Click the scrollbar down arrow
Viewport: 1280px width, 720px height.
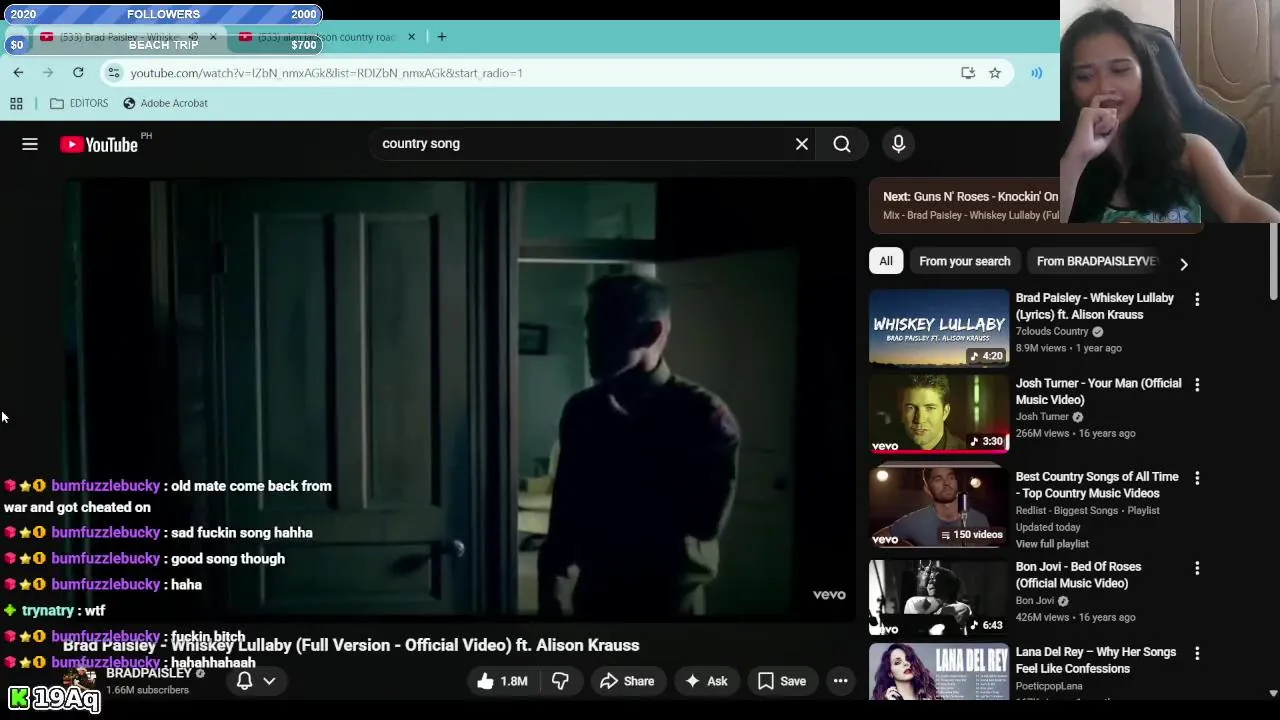[x=1273, y=693]
